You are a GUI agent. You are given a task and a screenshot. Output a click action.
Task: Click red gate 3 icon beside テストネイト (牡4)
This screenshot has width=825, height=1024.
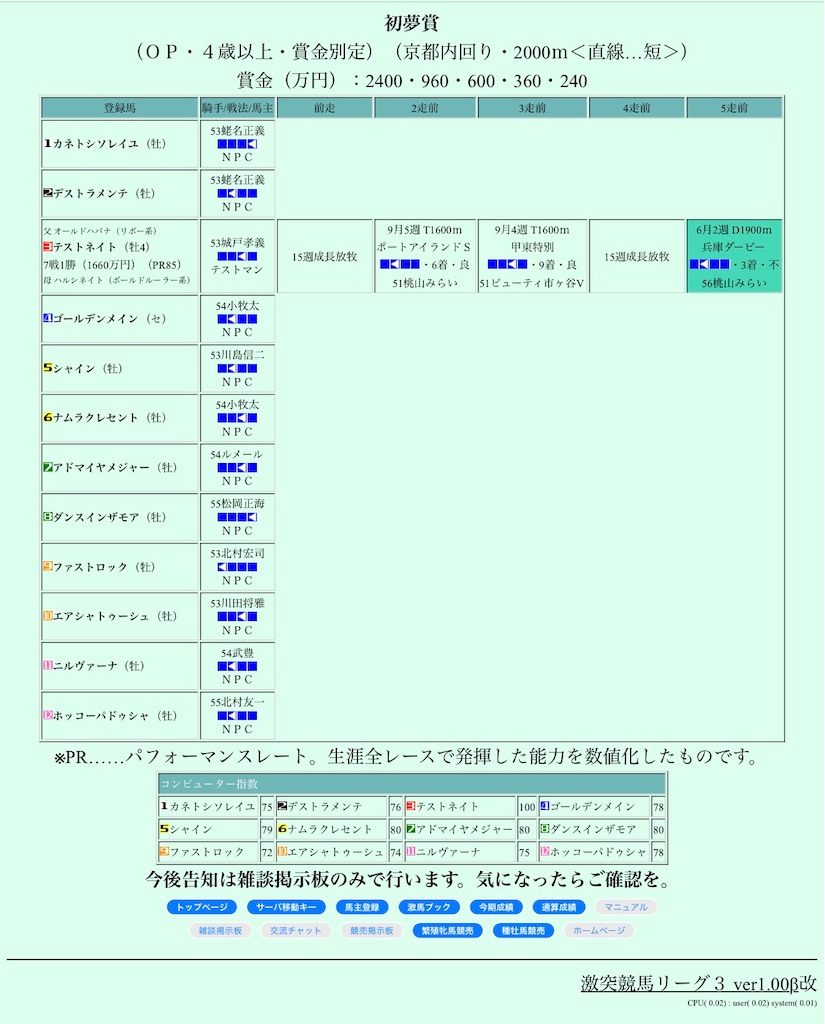[48, 247]
